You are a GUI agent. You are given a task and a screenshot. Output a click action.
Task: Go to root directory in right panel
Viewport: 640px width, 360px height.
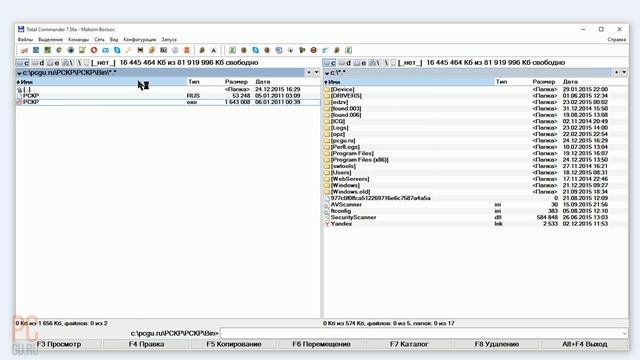pos(387,62)
